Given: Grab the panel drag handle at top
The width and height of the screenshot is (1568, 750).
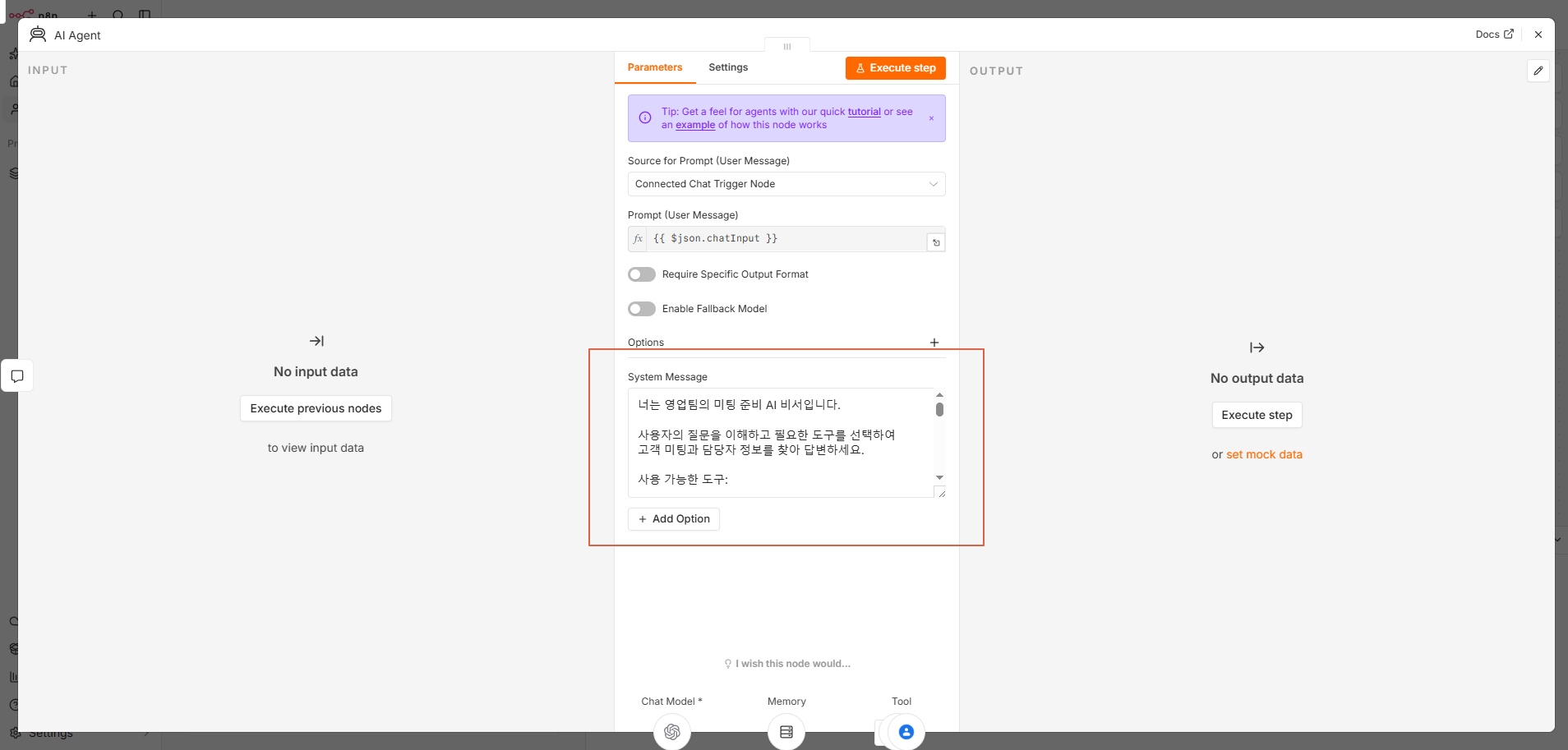Looking at the screenshot, I should 787,46.
